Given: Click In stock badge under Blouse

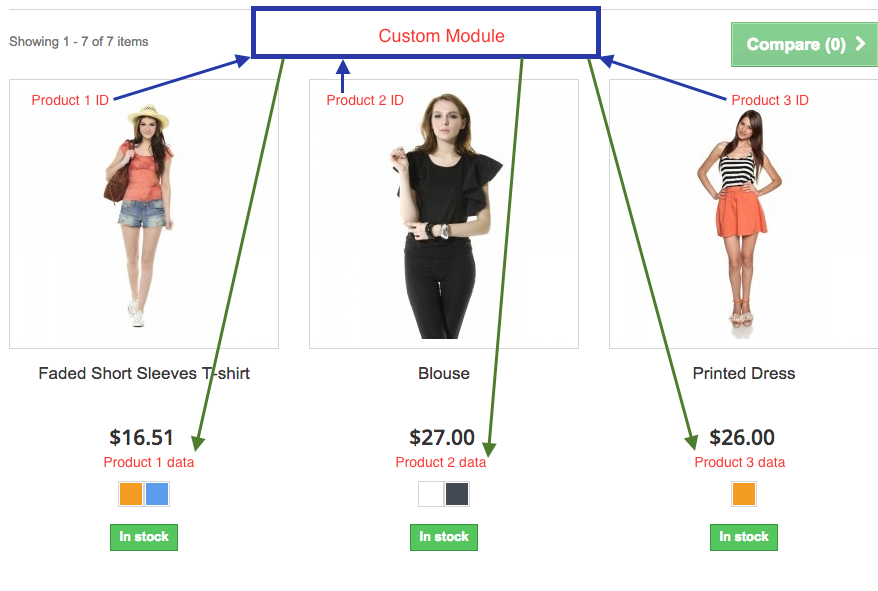Looking at the screenshot, I should coord(444,537).
